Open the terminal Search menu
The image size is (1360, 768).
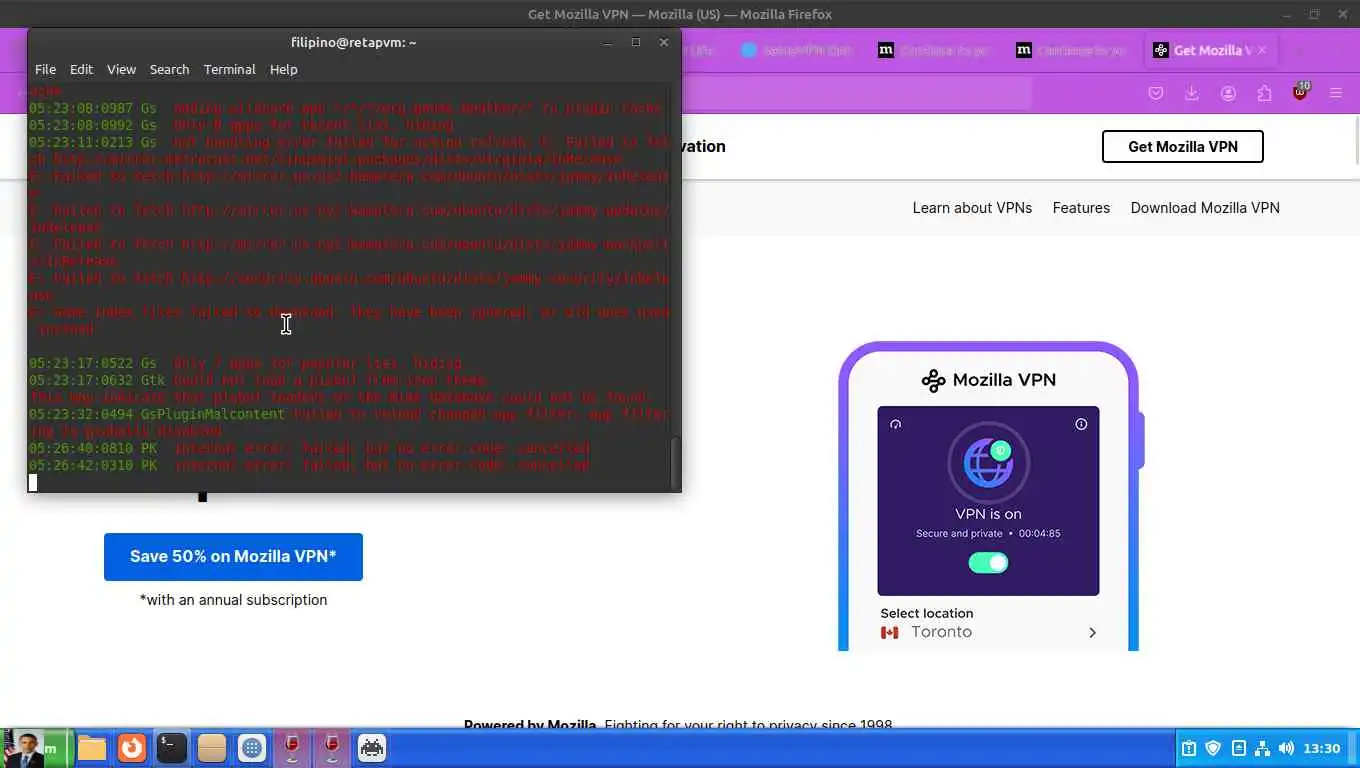tap(169, 69)
